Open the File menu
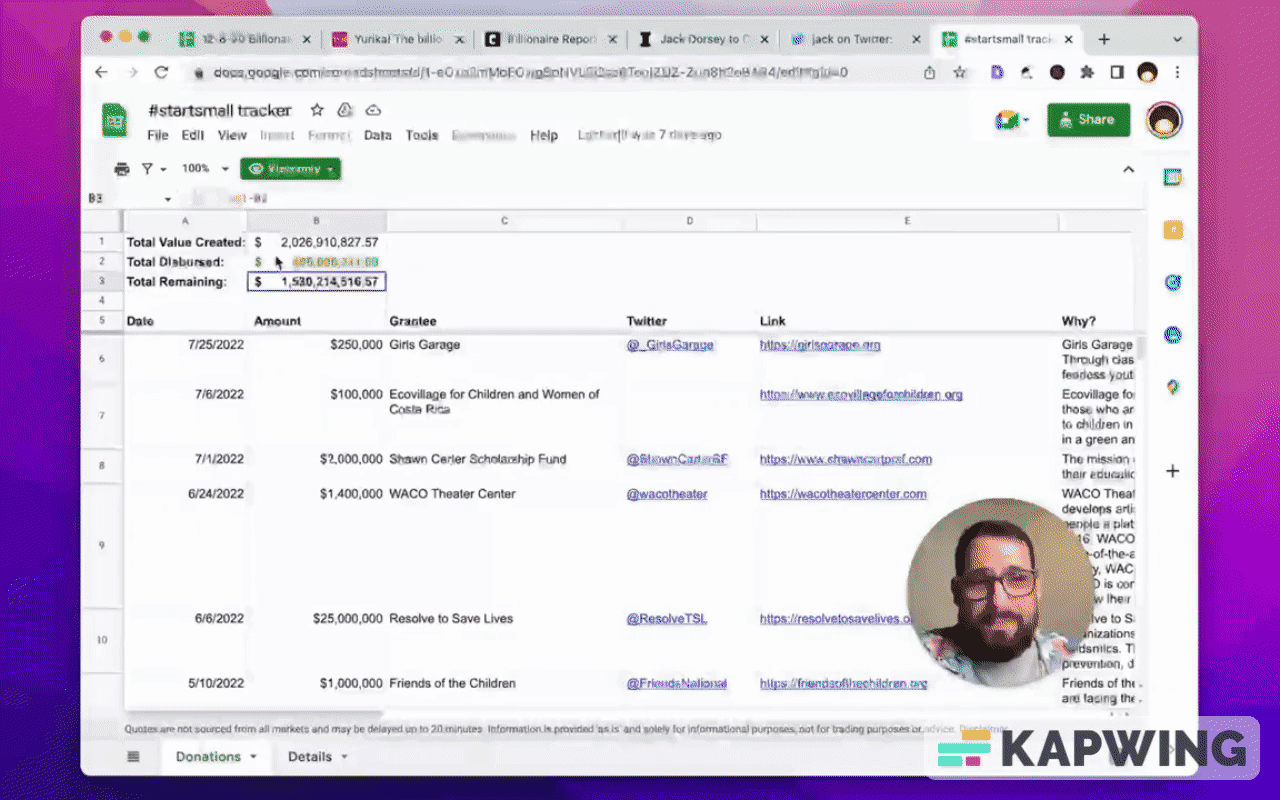 click(158, 135)
